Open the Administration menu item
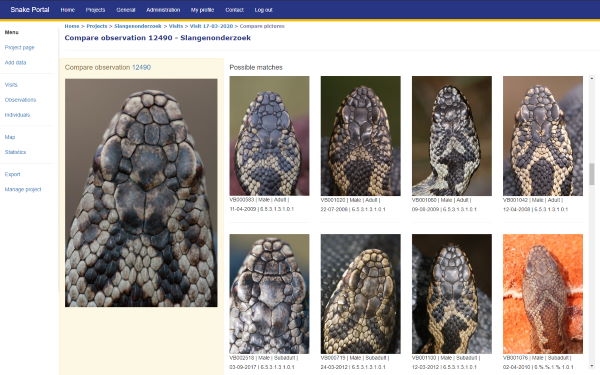This screenshot has width=600, height=375. 163,10
